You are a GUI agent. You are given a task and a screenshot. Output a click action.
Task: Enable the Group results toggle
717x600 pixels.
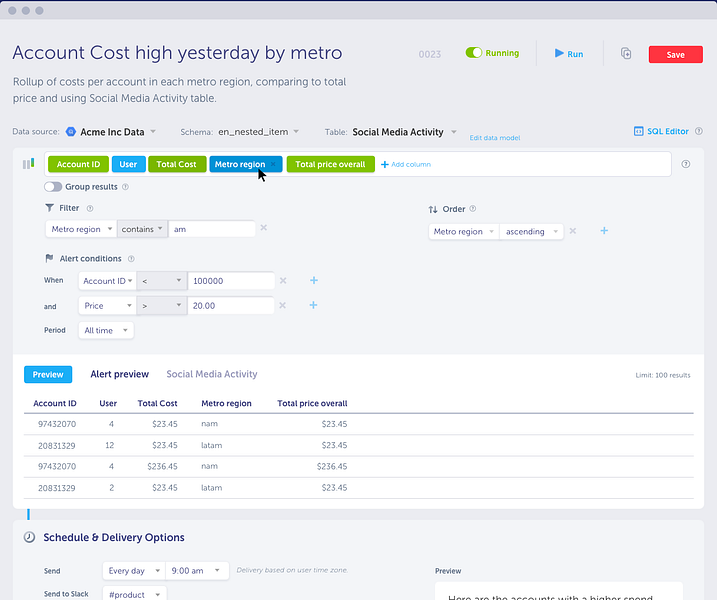tap(53, 187)
